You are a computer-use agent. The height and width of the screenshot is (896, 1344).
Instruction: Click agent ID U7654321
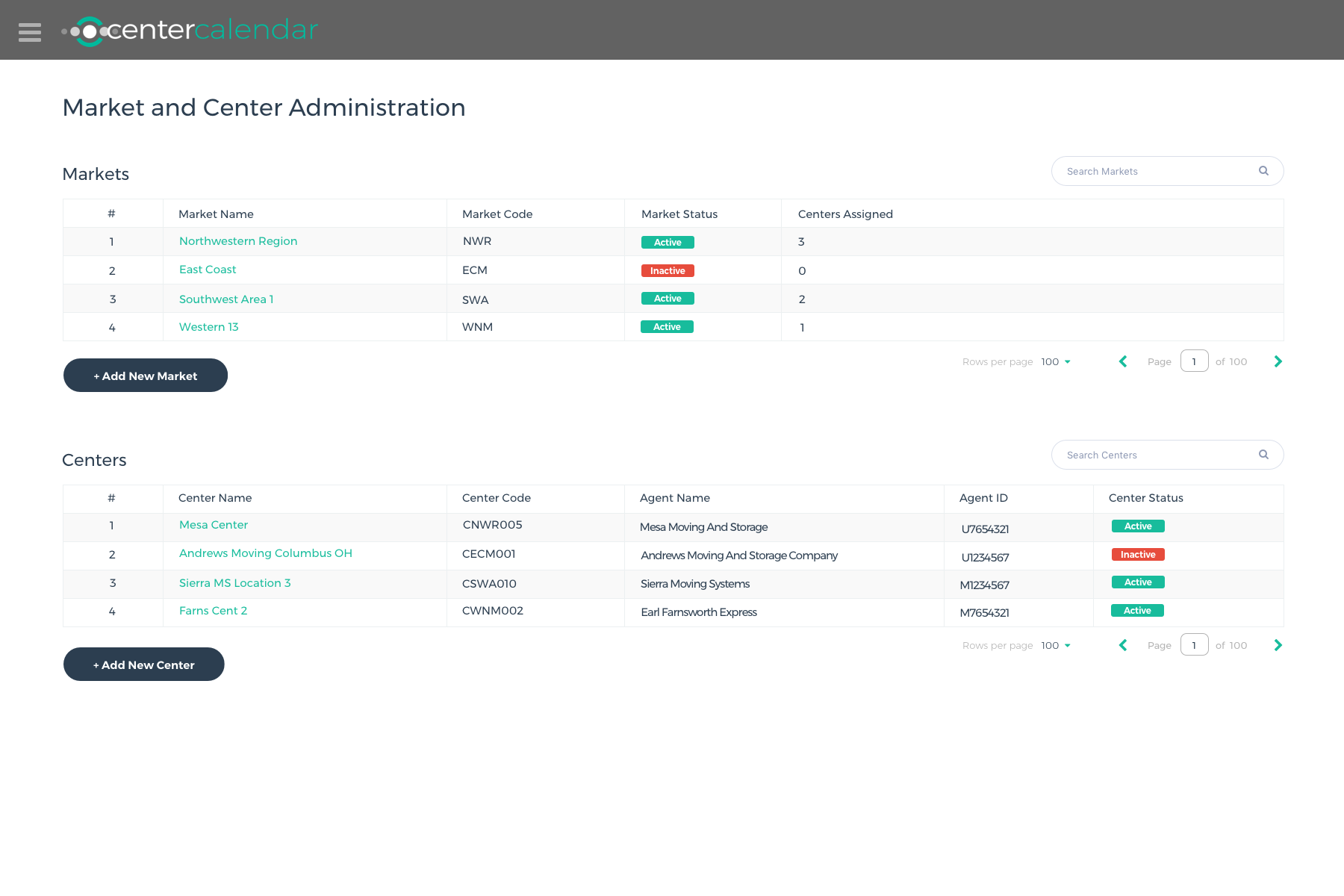985,529
